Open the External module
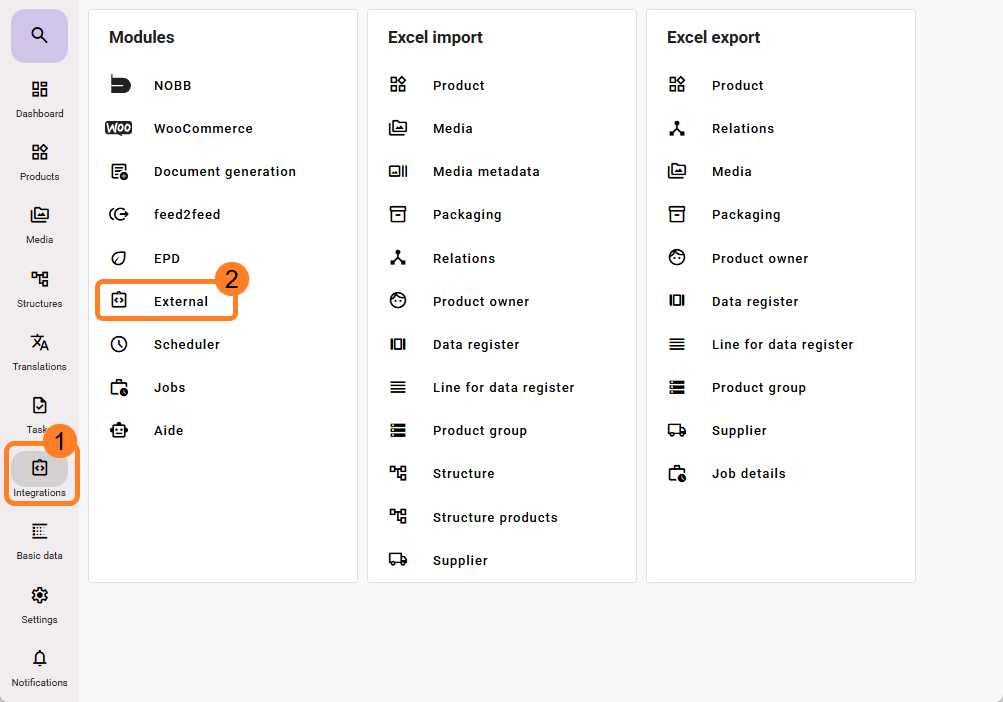This screenshot has width=1003, height=702. coord(180,301)
